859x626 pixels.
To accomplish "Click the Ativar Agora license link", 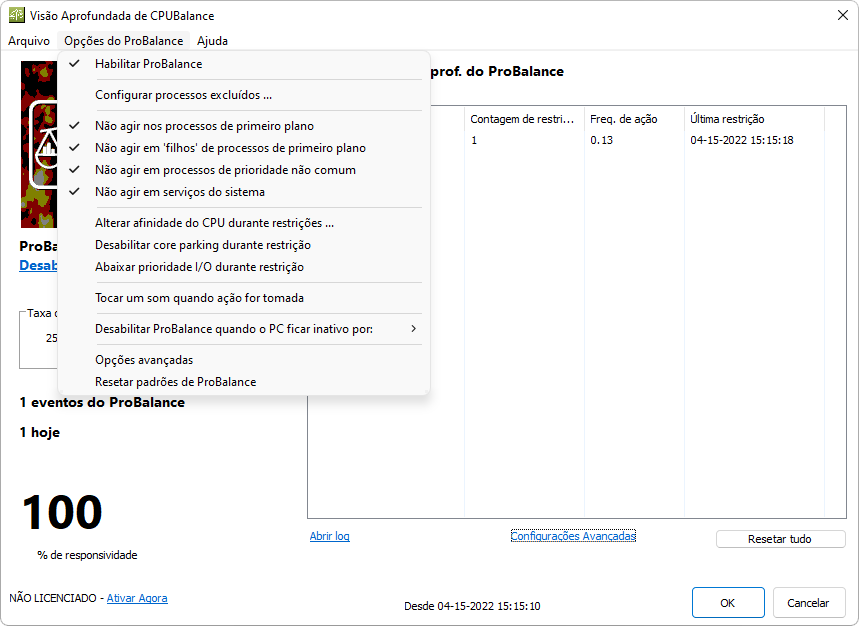I will pos(137,598).
